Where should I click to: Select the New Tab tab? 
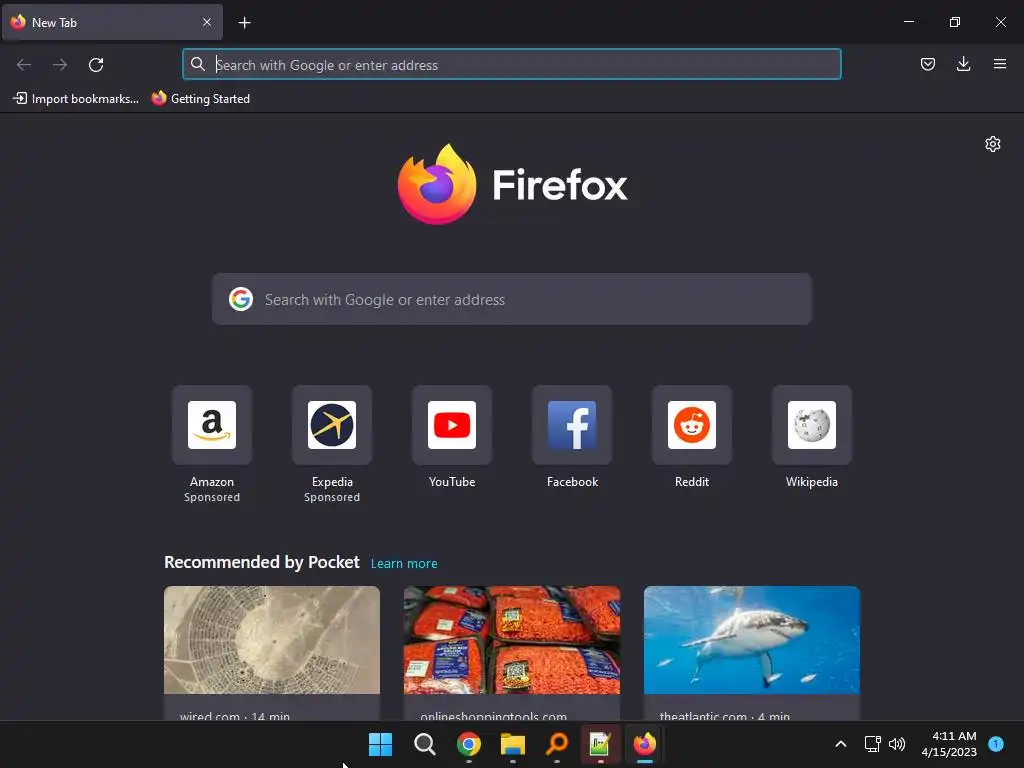click(112, 22)
